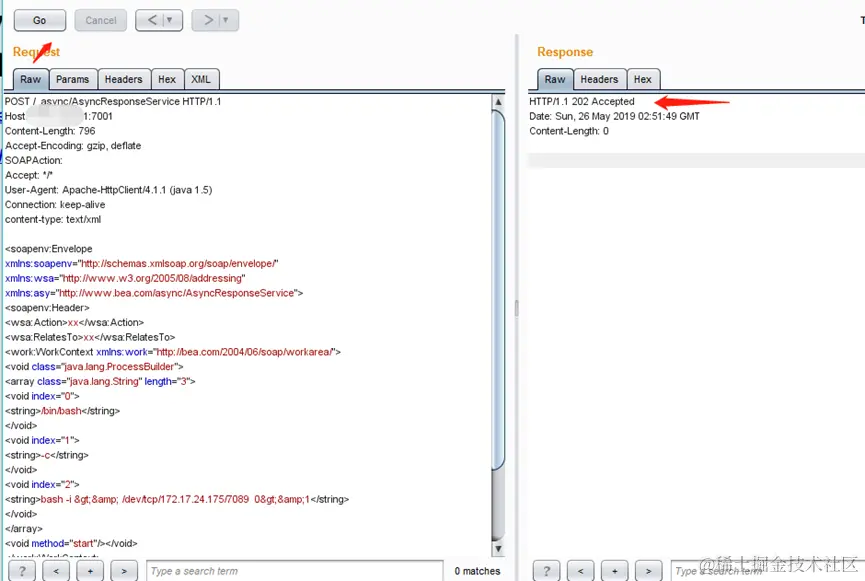Click response search previous match button

point(580,571)
